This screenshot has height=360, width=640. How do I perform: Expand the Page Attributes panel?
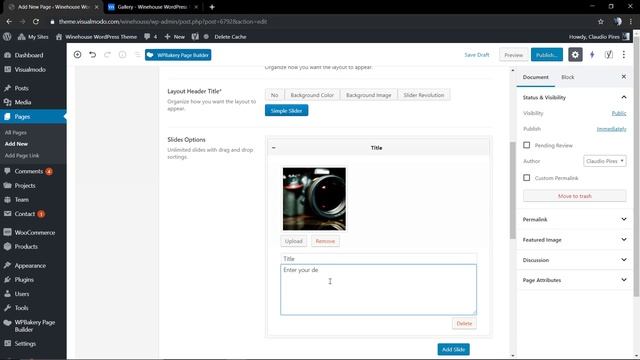[574, 280]
